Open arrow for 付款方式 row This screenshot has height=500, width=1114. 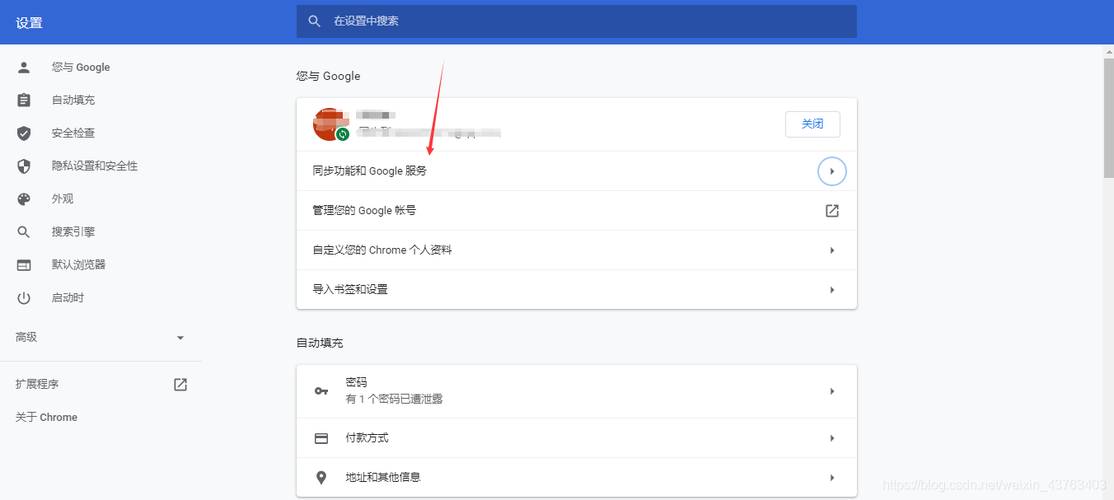click(832, 438)
